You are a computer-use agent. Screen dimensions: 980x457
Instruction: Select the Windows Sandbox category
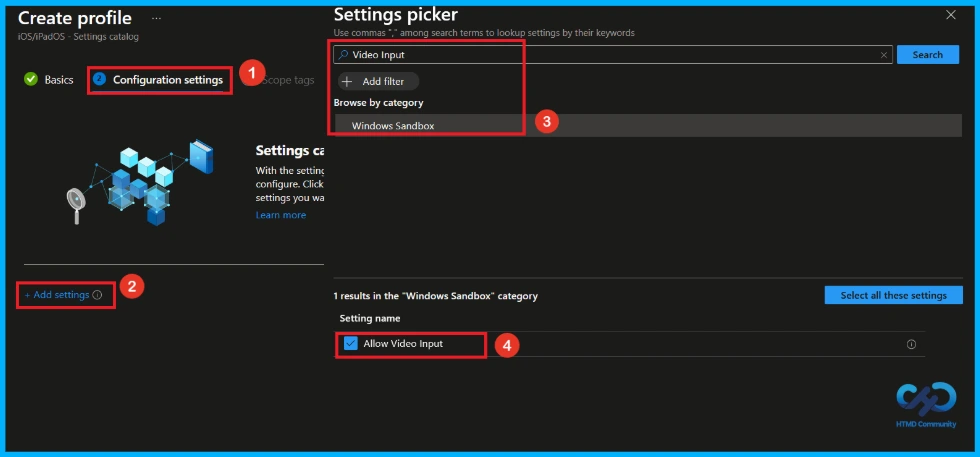tap(648, 125)
